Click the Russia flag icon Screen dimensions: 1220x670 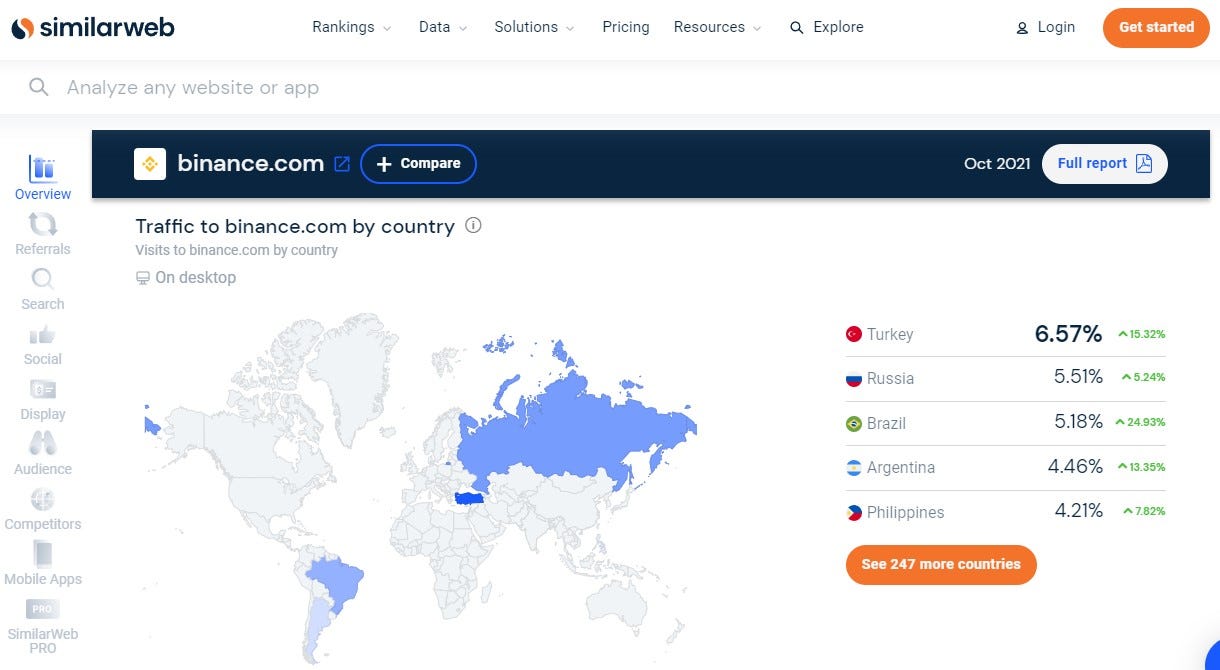pos(854,379)
